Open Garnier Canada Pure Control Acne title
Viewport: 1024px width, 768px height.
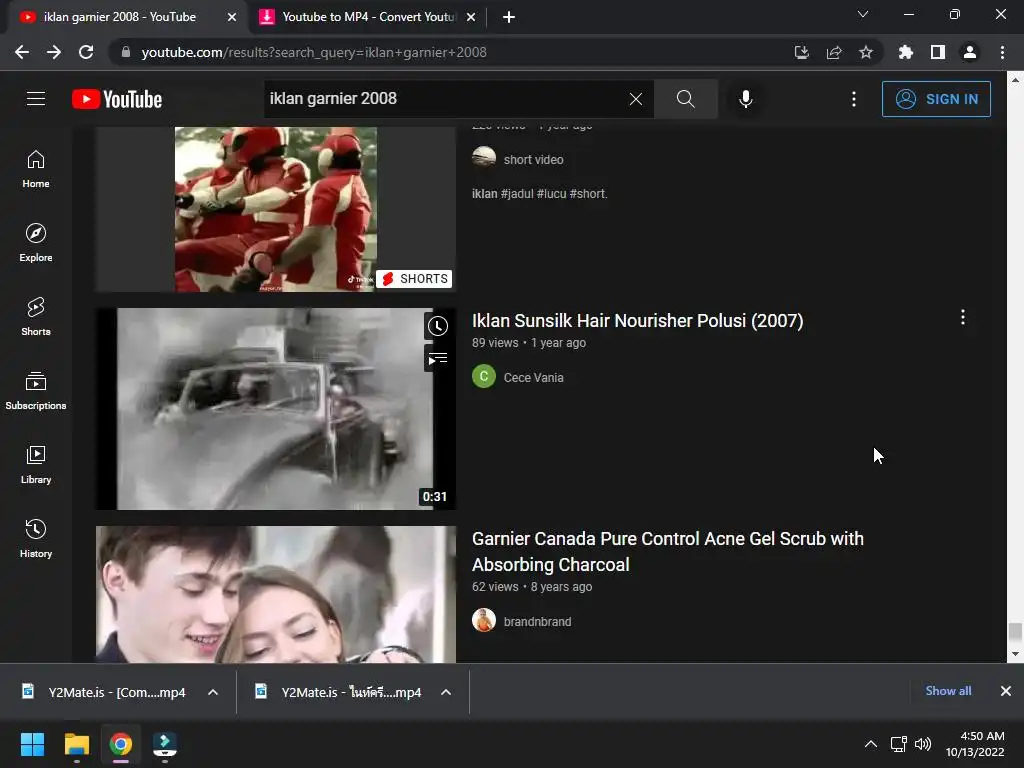[x=667, y=551]
